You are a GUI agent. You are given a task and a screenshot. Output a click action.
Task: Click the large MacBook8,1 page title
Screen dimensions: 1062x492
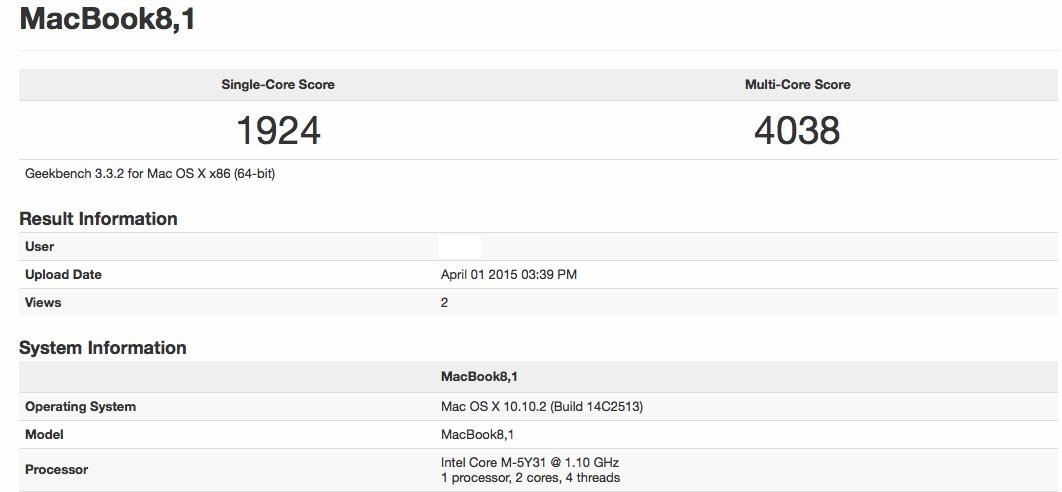(x=107, y=19)
